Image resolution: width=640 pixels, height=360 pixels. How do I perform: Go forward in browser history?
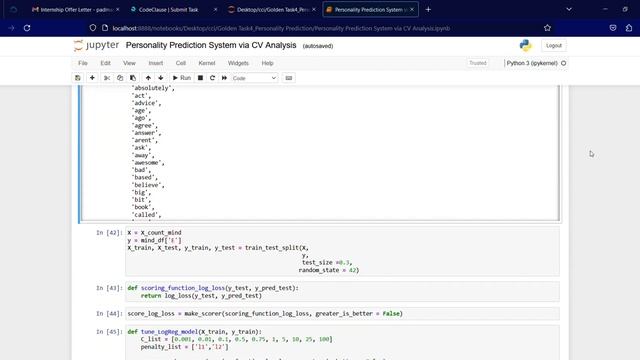click(11, 28)
